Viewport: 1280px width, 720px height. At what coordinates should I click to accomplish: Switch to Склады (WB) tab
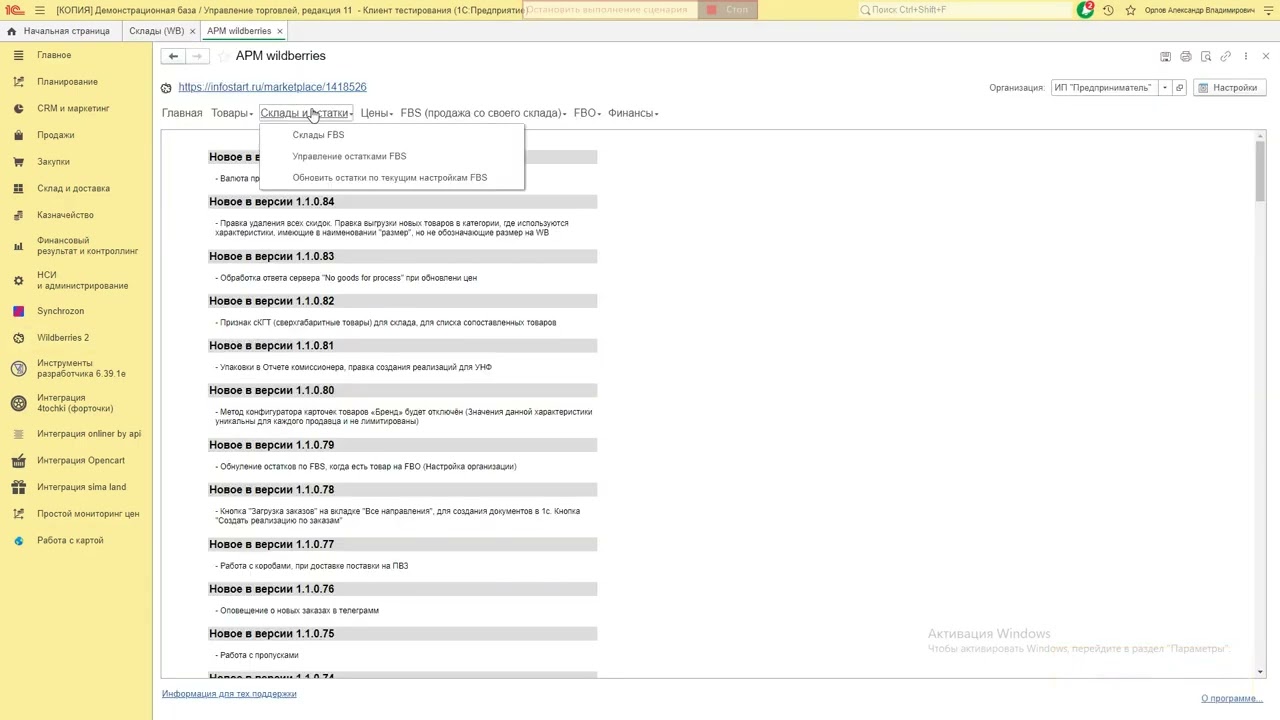pos(157,31)
